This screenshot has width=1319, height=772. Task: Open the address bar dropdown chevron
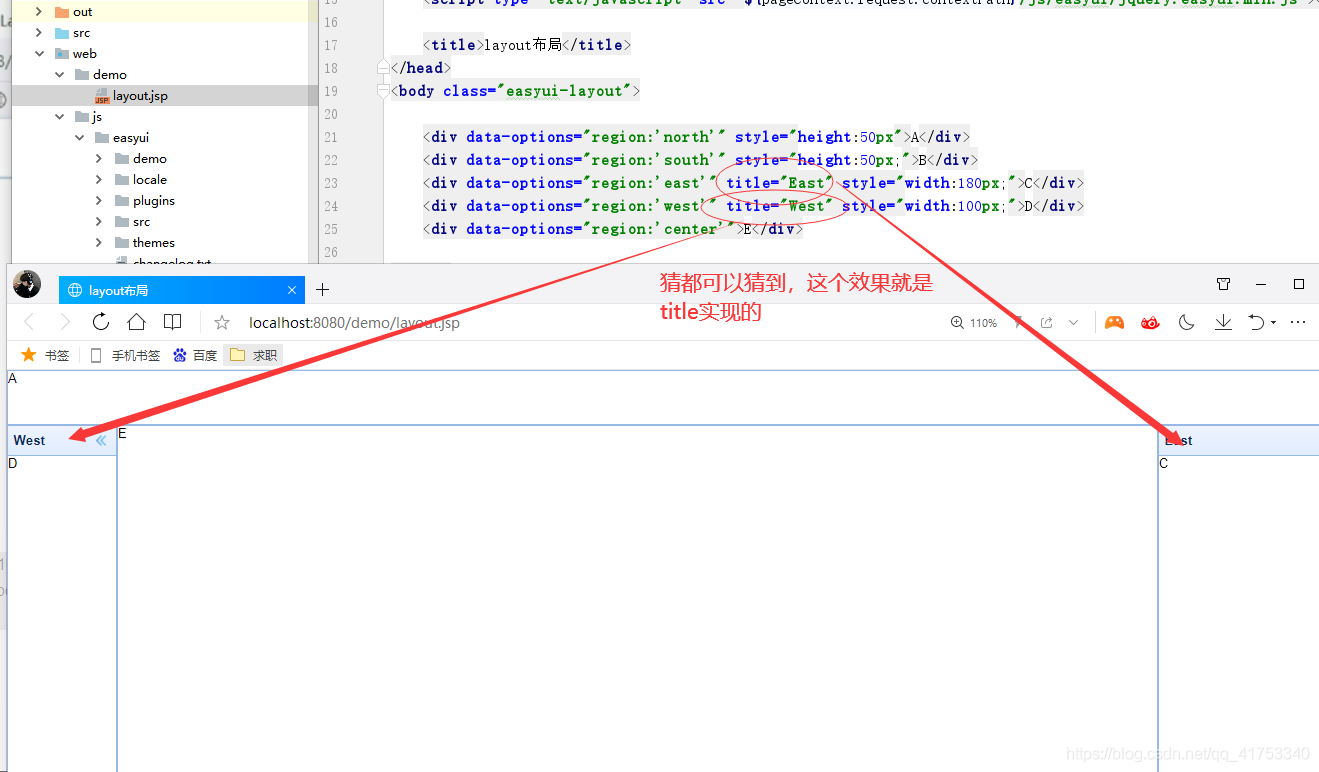pyautogui.click(x=1074, y=323)
